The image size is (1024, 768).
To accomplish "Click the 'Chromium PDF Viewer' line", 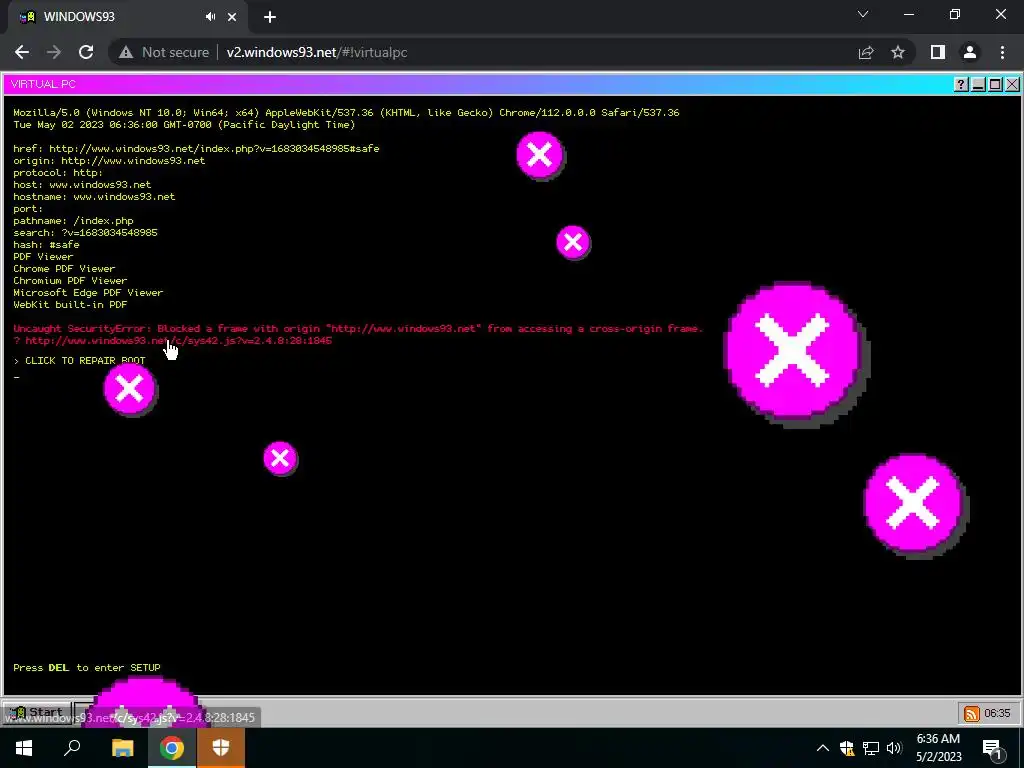I will [x=70, y=280].
